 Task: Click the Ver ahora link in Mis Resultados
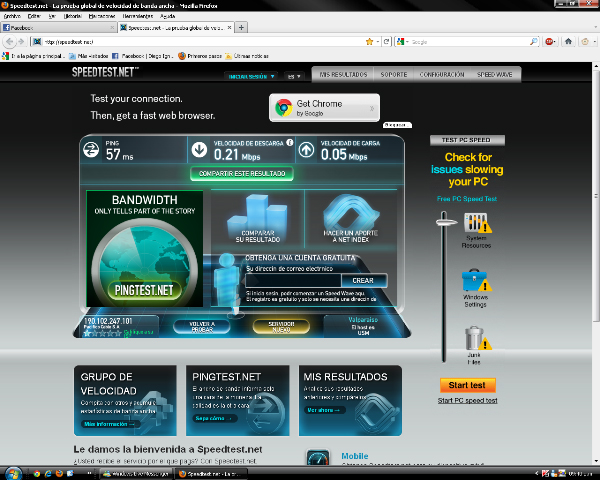coord(323,410)
